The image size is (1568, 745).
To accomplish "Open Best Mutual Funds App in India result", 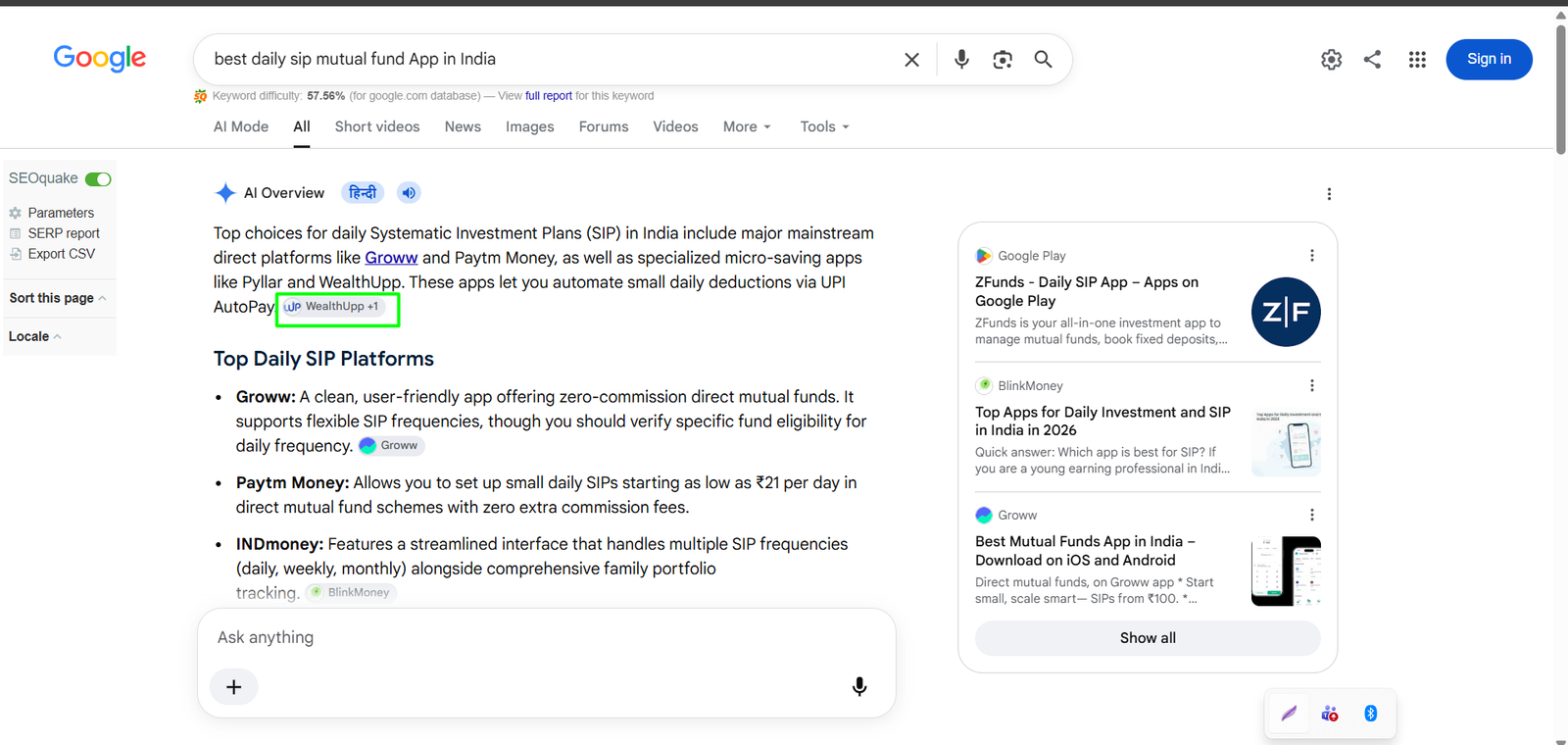I will point(1085,551).
